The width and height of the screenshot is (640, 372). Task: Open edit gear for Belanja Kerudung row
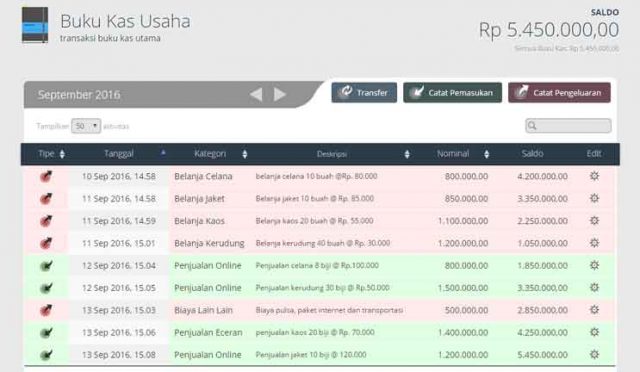[594, 243]
